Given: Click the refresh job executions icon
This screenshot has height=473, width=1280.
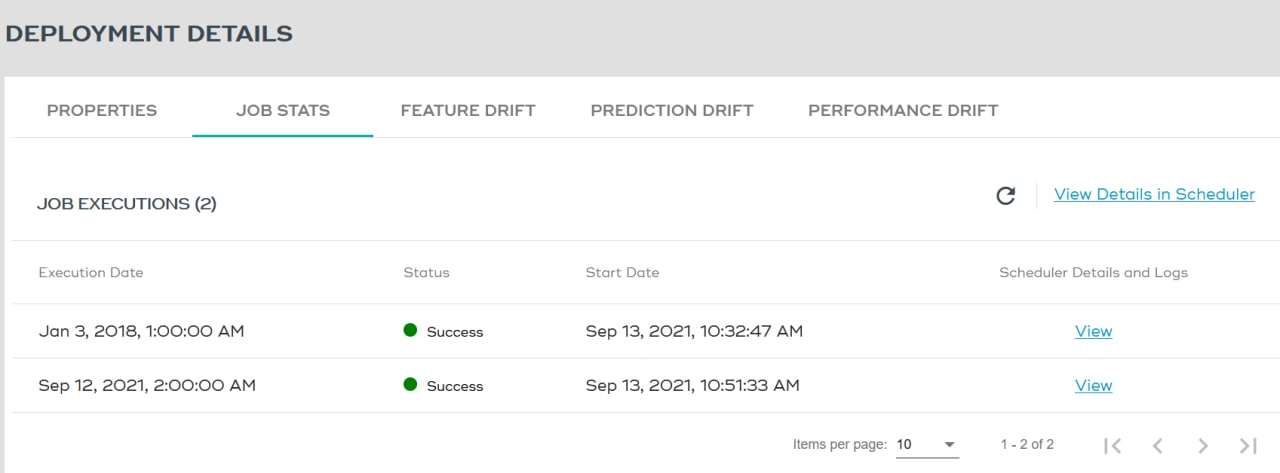Looking at the screenshot, I should coord(1006,196).
